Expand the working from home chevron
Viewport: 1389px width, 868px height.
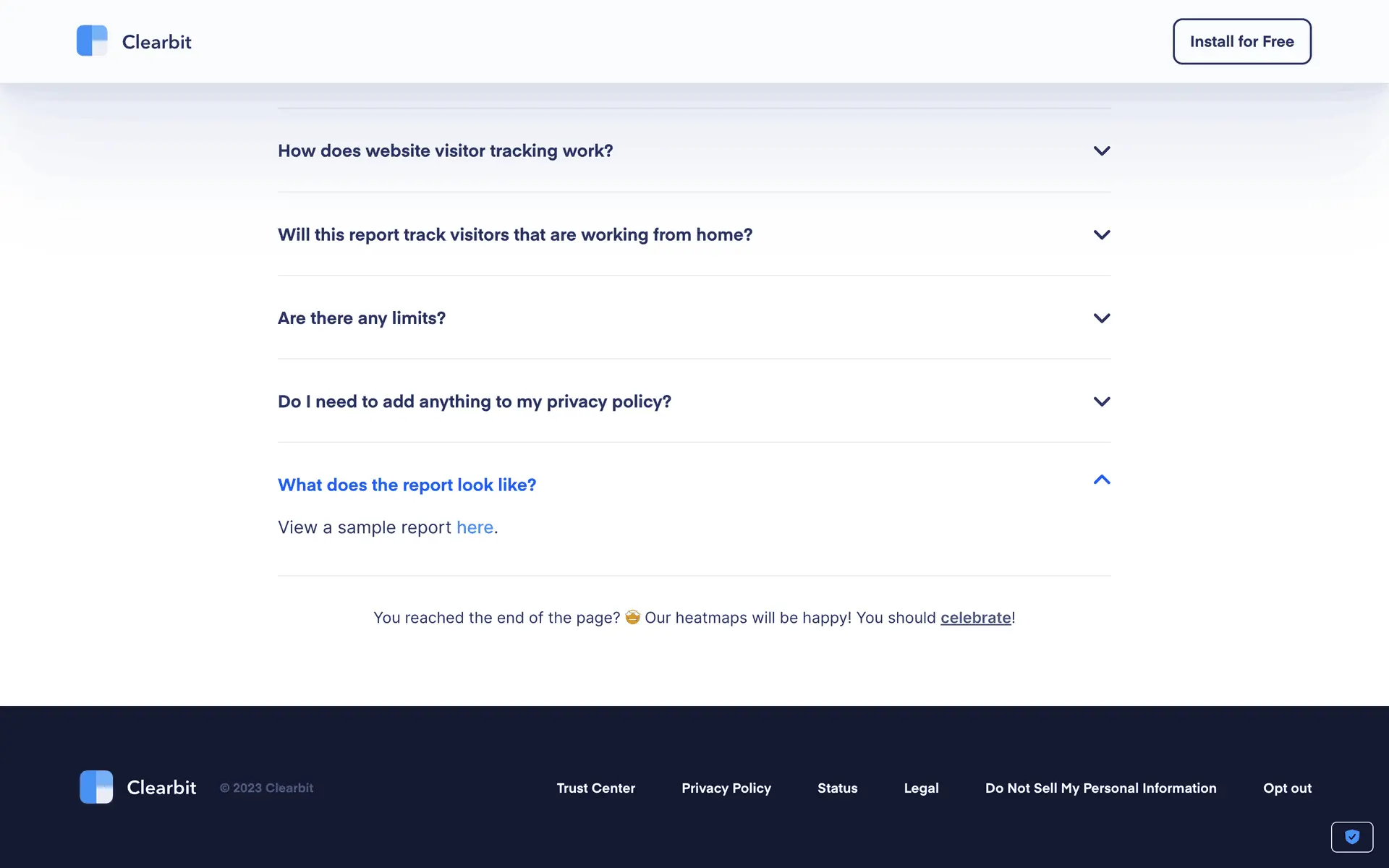tap(1101, 235)
